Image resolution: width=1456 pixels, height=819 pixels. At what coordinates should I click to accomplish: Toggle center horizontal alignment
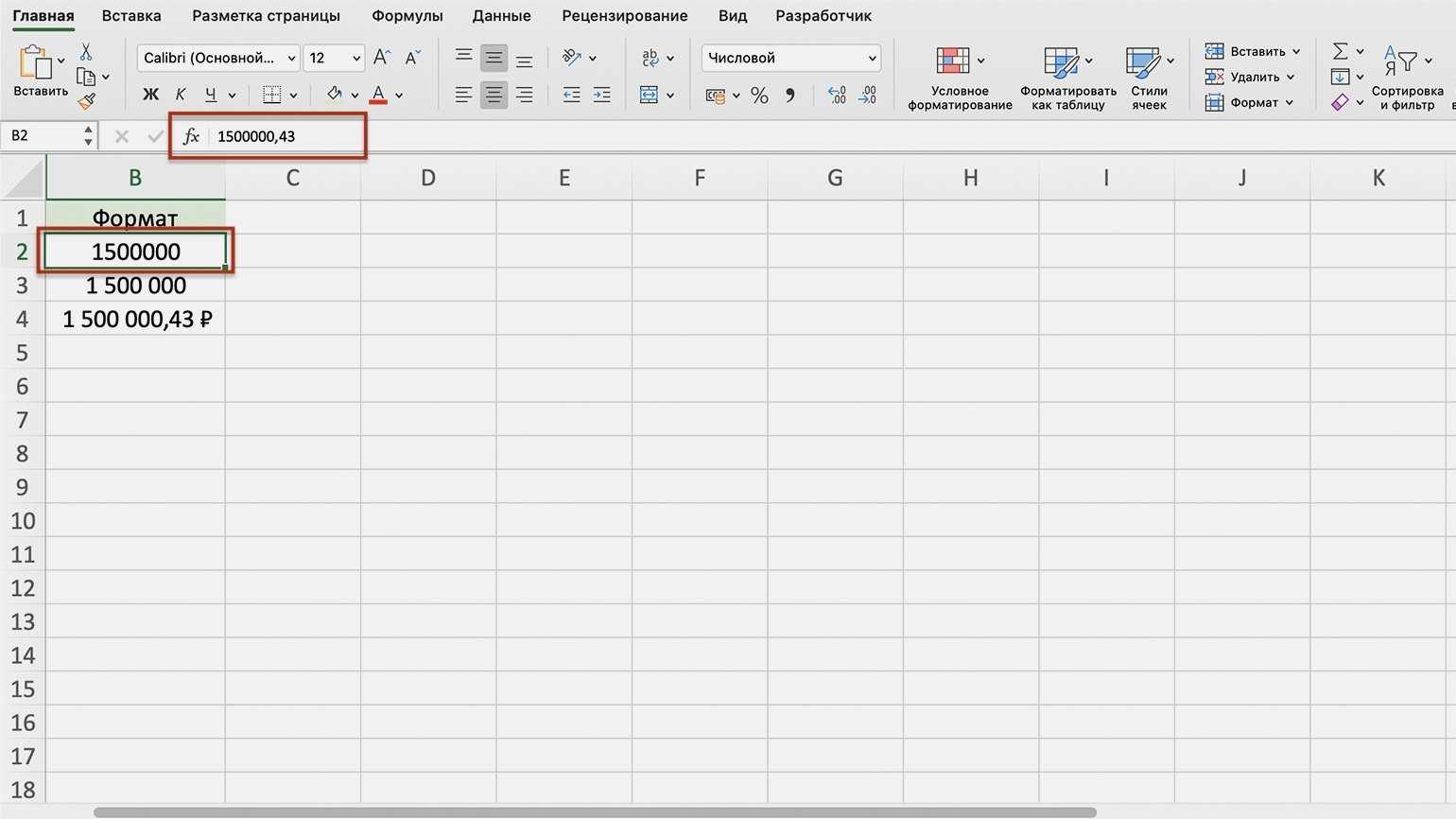point(494,96)
